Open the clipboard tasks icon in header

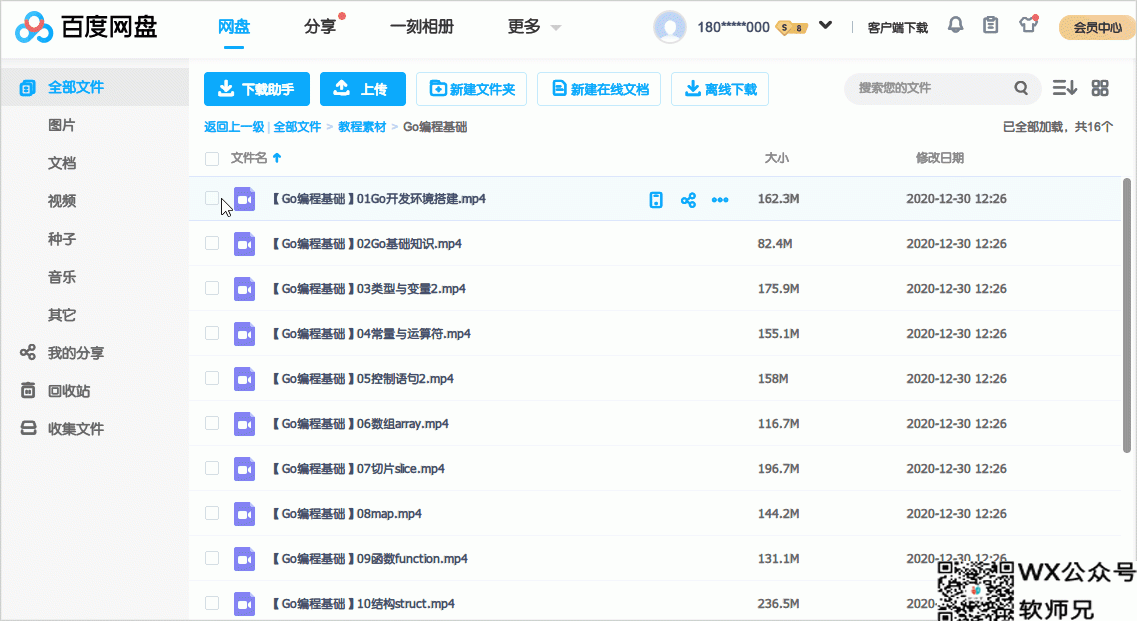pos(991,25)
